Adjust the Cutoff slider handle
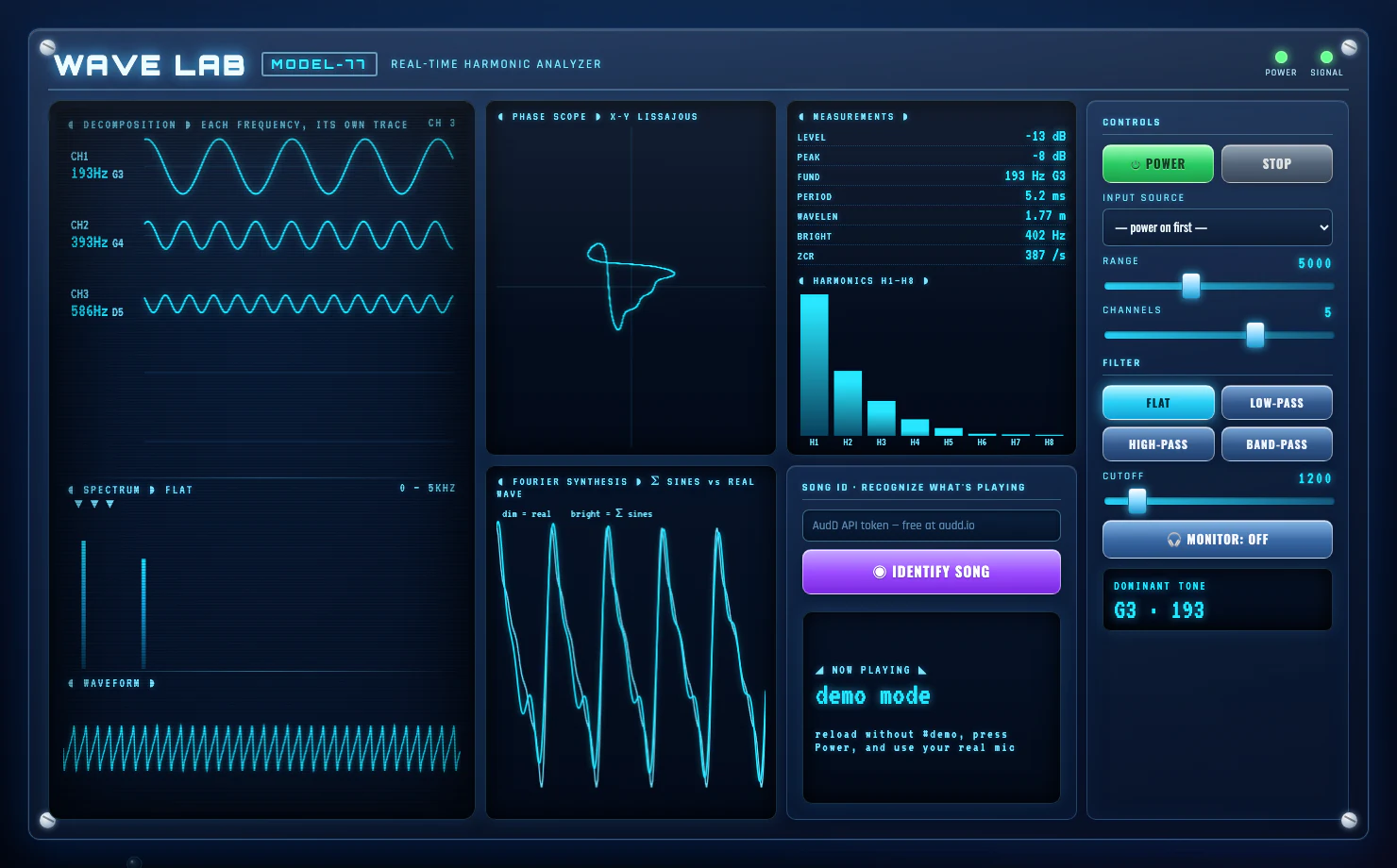This screenshot has width=1397, height=868. pyautogui.click(x=1137, y=501)
